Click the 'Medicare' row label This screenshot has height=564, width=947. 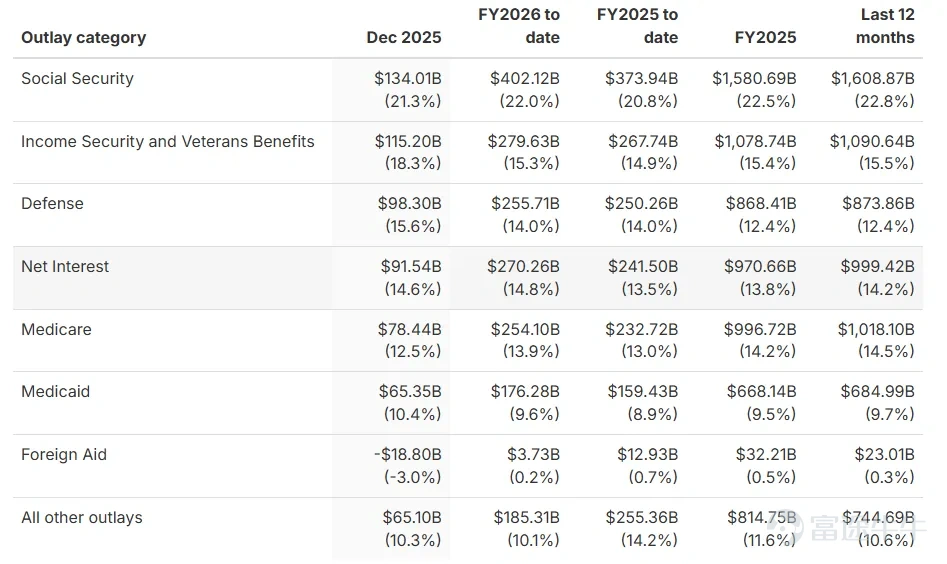click(56, 329)
